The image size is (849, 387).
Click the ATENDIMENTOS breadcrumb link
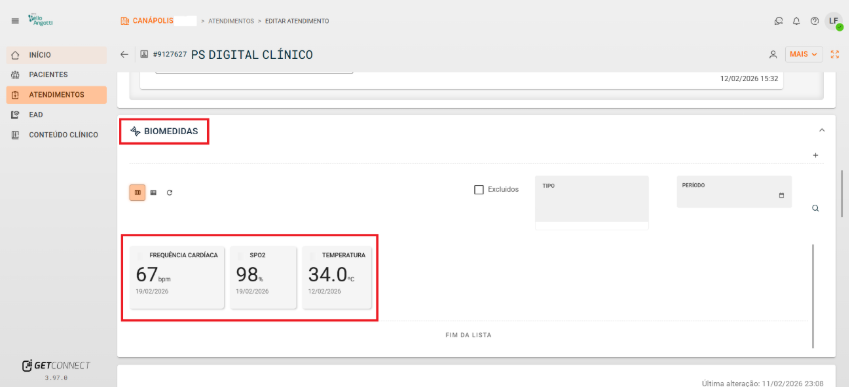[x=231, y=21]
